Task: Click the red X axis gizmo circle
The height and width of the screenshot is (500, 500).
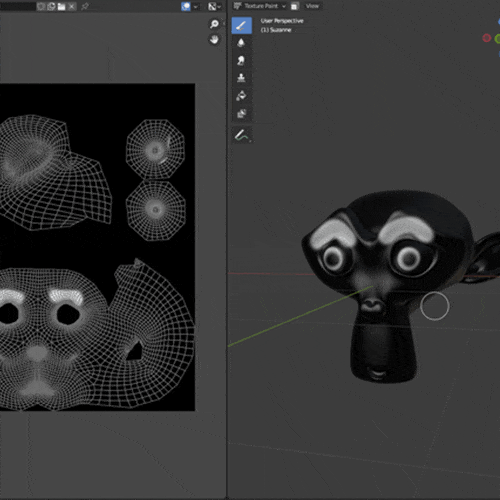Action: tap(487, 38)
